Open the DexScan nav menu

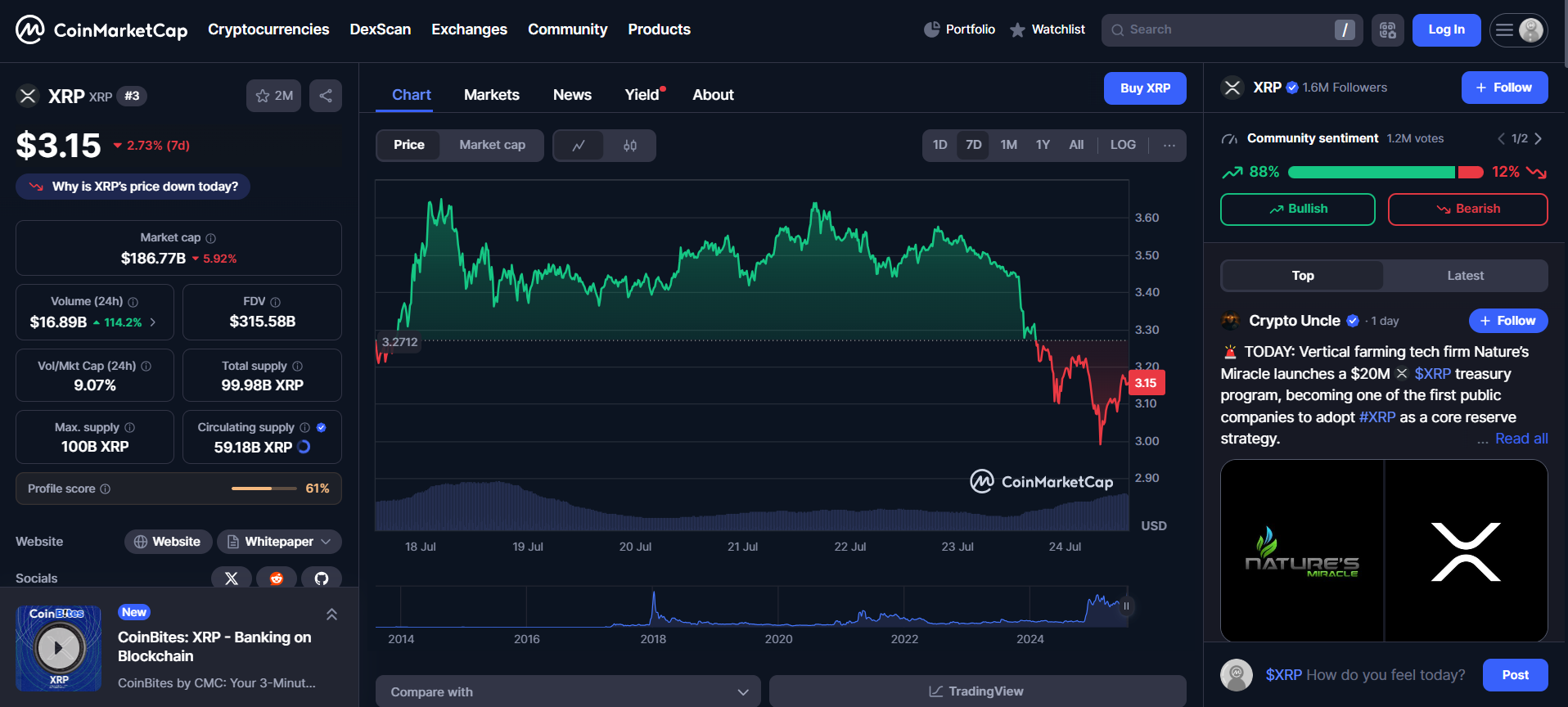[x=380, y=29]
